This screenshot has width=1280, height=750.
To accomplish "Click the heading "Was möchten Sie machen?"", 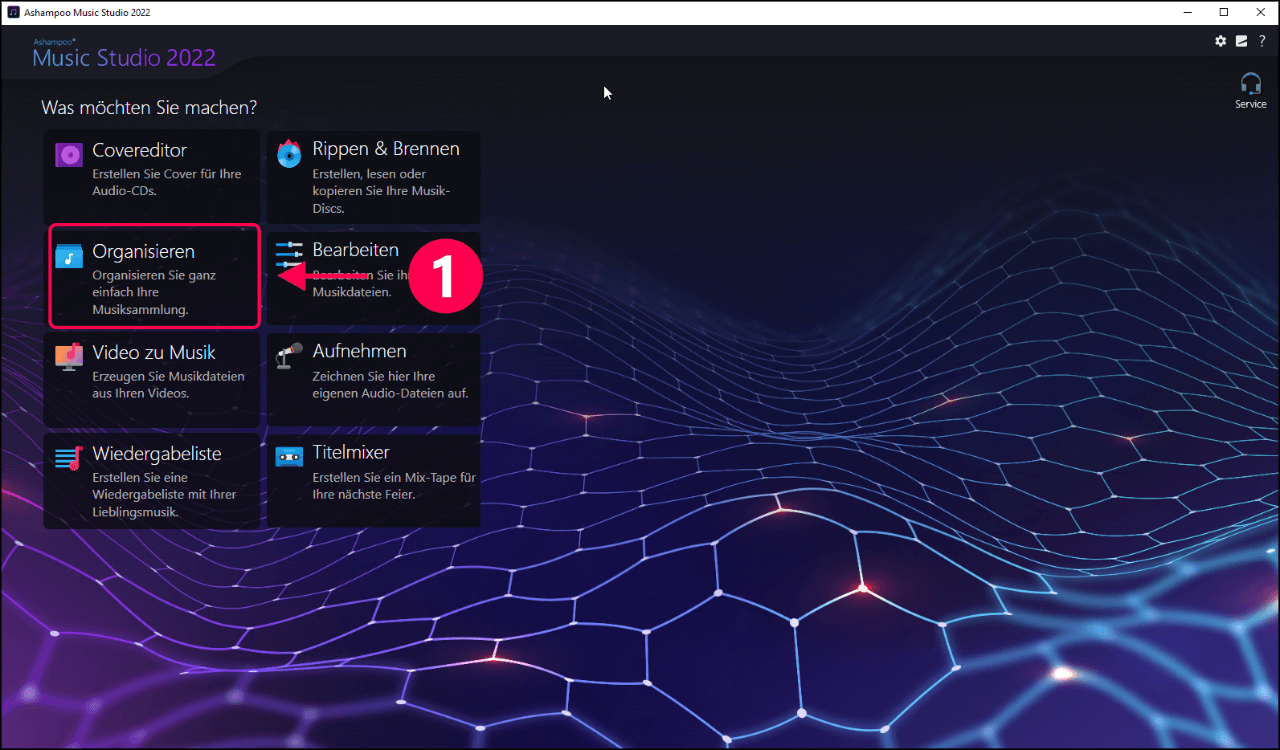I will (149, 106).
